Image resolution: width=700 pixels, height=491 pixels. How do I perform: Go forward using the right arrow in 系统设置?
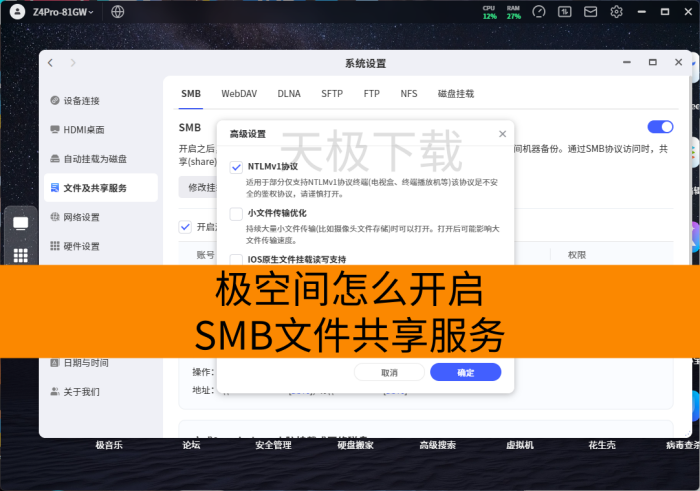[x=73, y=63]
